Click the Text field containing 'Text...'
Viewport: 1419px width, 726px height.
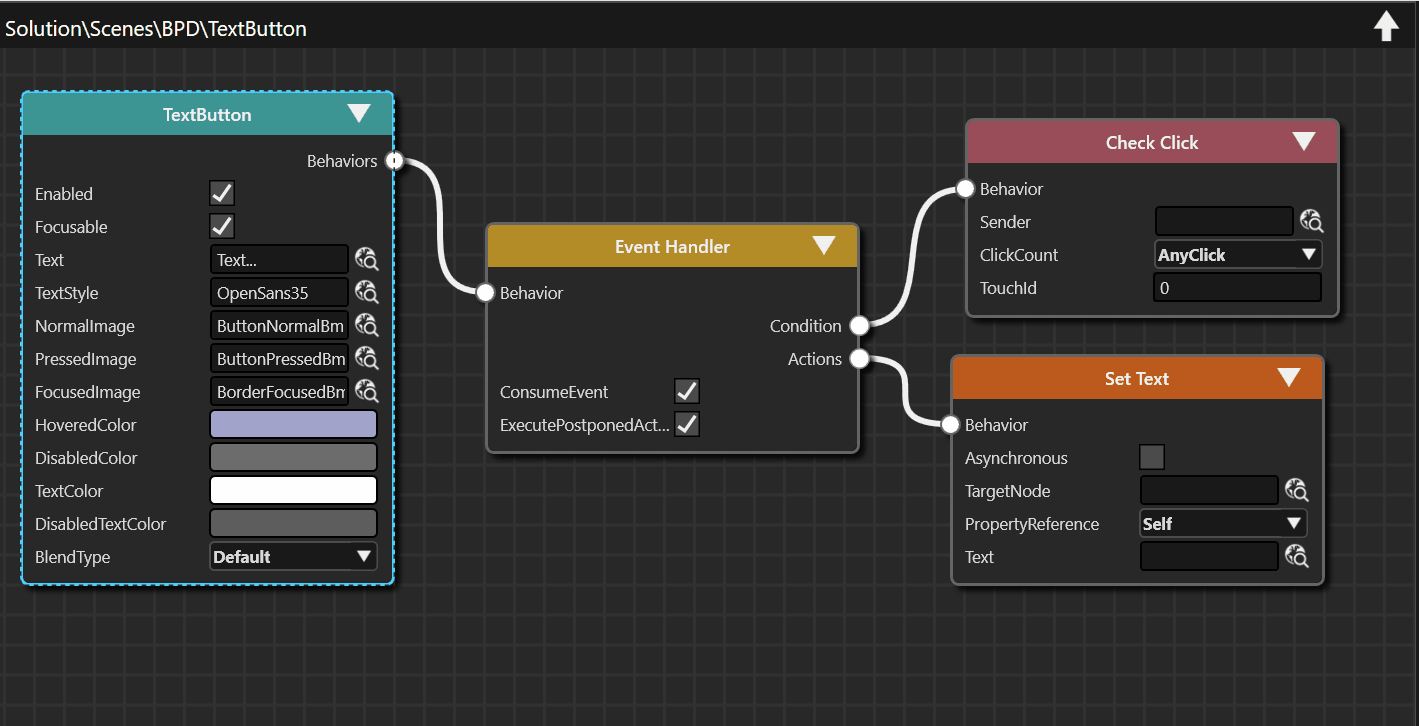(x=279, y=260)
